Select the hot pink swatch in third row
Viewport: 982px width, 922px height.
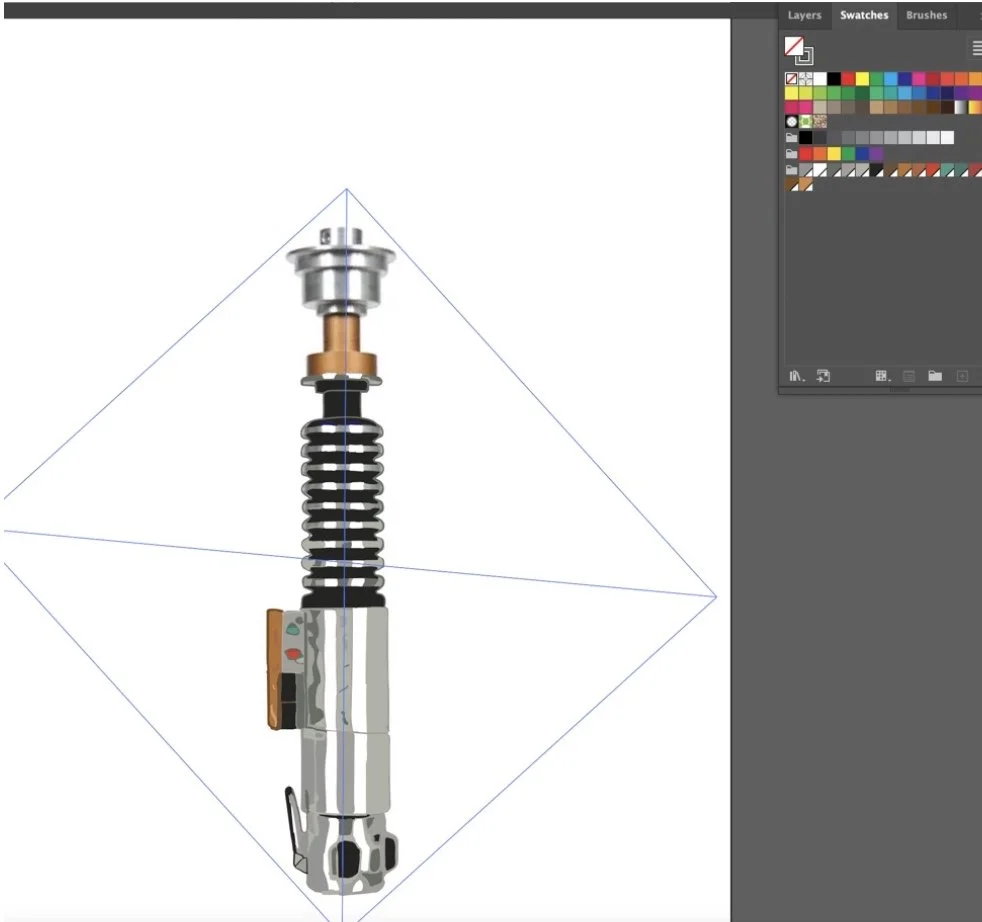(805, 107)
